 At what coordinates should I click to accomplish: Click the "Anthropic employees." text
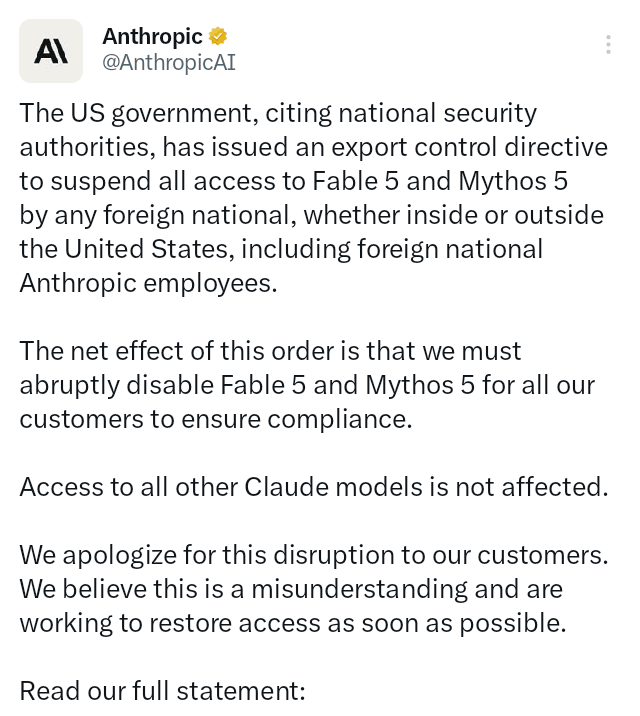click(148, 284)
